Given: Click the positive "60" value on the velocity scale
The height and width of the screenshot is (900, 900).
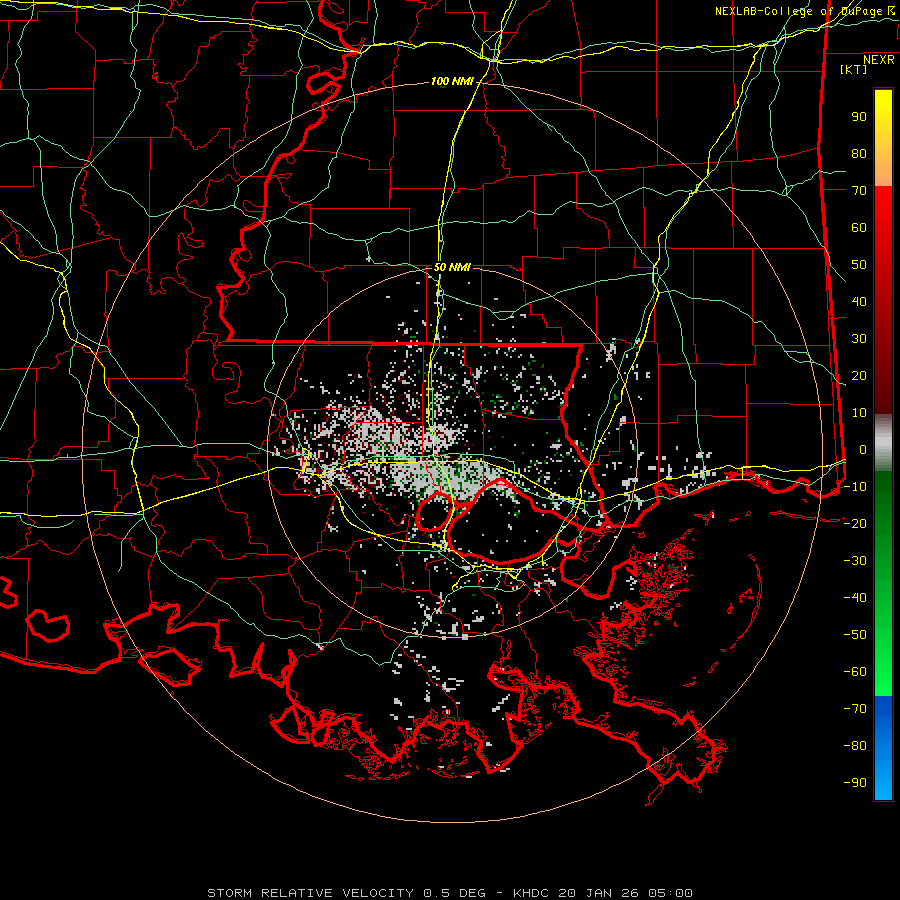Looking at the screenshot, I should pos(859,228).
